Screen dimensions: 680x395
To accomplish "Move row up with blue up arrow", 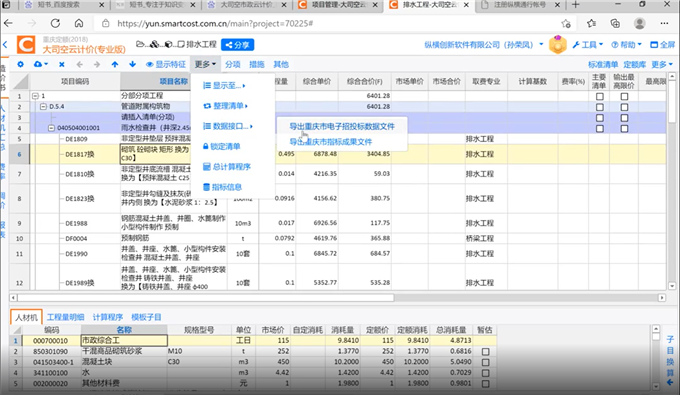I will coord(114,64).
